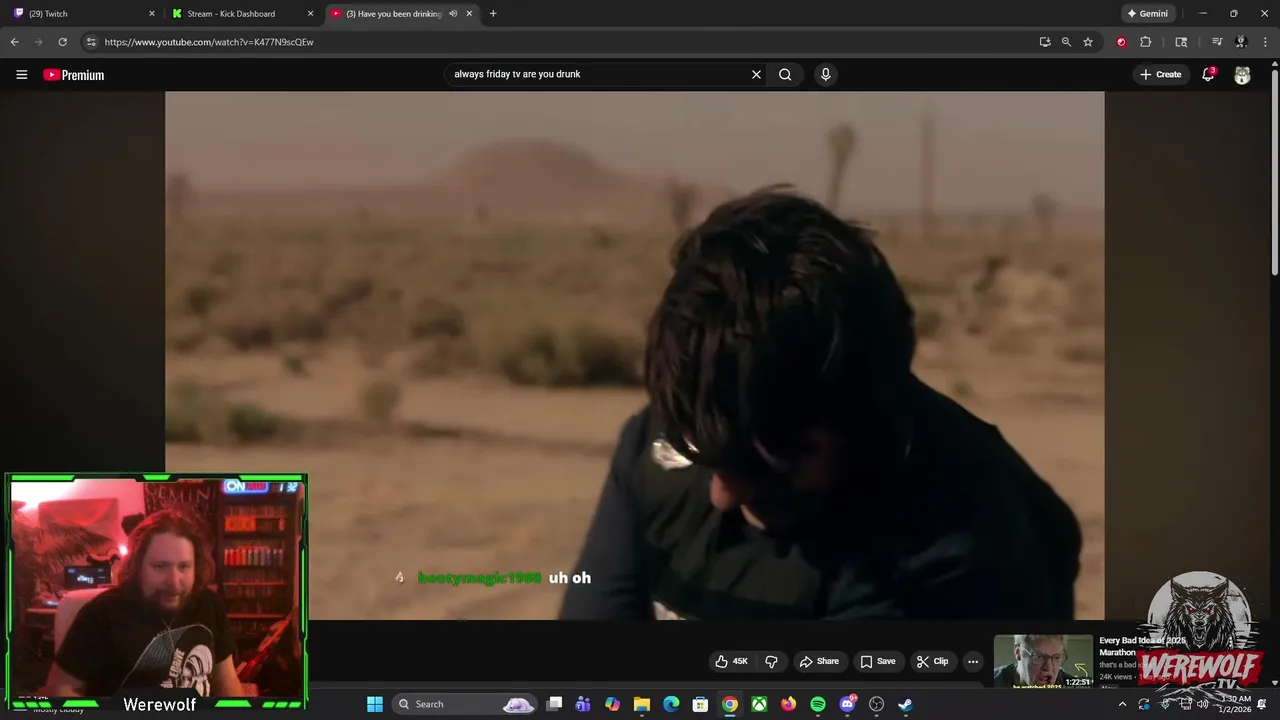Open Task View on taskbar
The height and width of the screenshot is (720, 1280).
(554, 704)
